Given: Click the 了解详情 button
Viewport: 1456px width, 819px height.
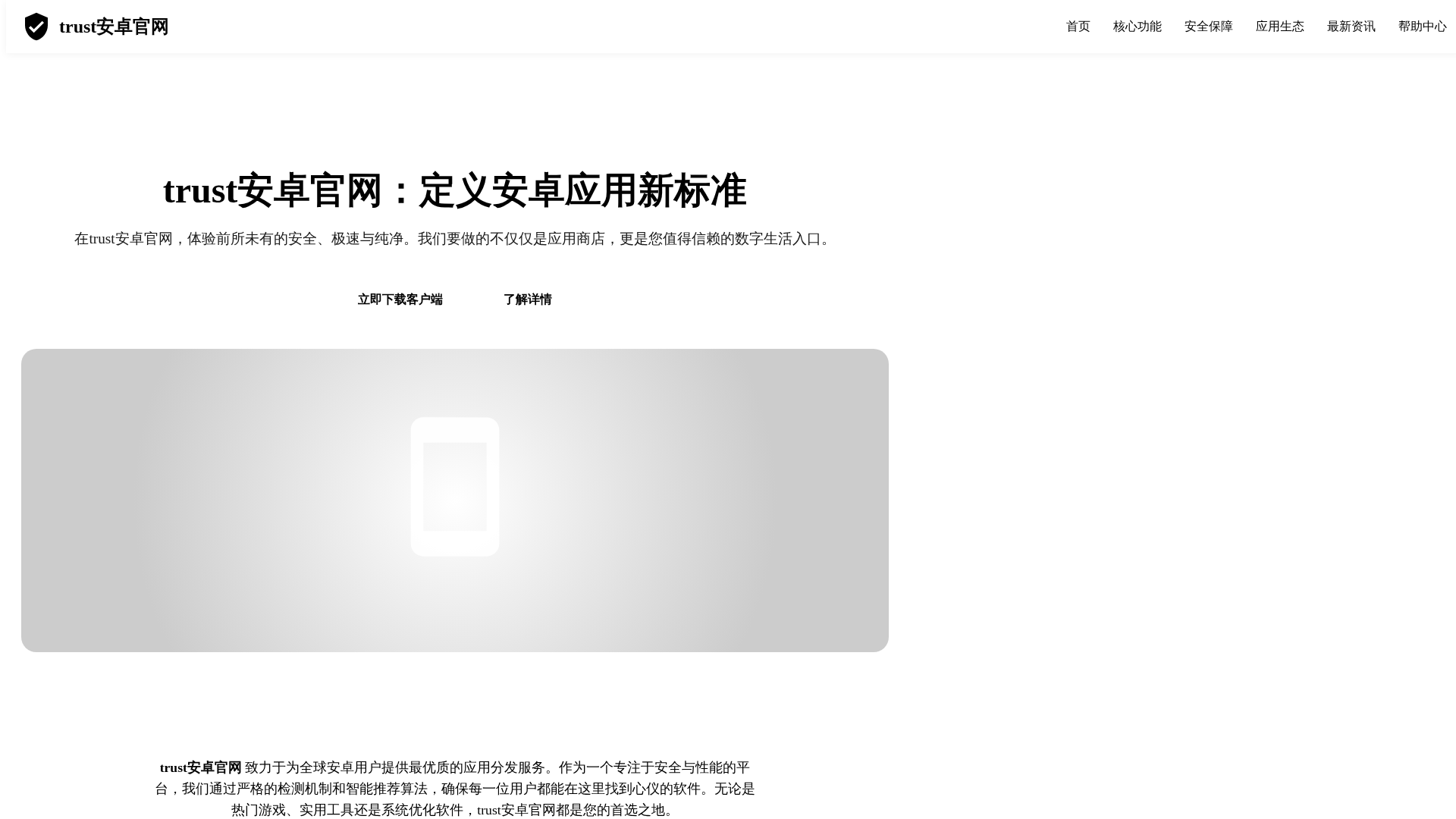Looking at the screenshot, I should (x=528, y=300).
